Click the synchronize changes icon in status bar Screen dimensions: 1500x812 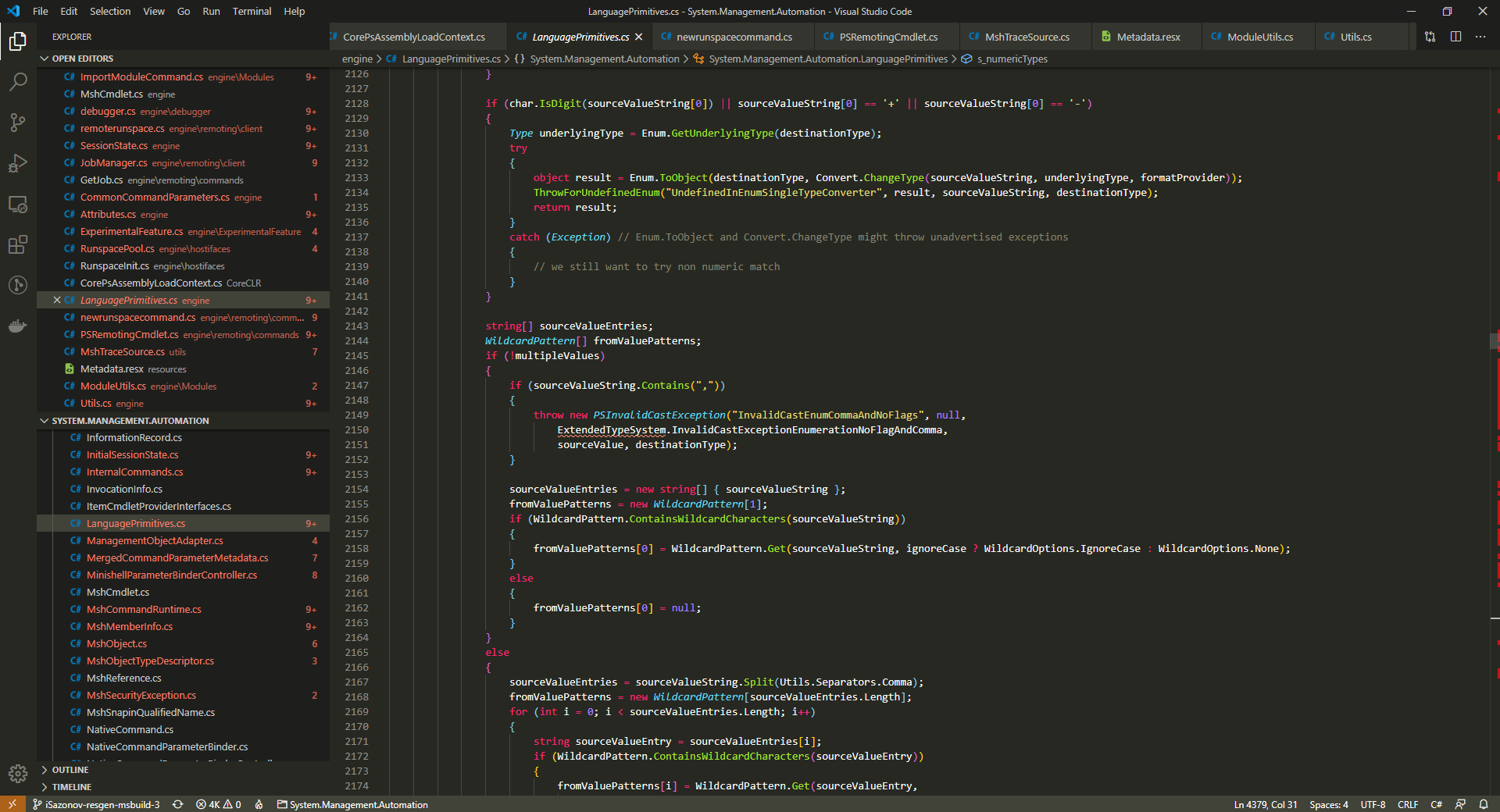178,804
